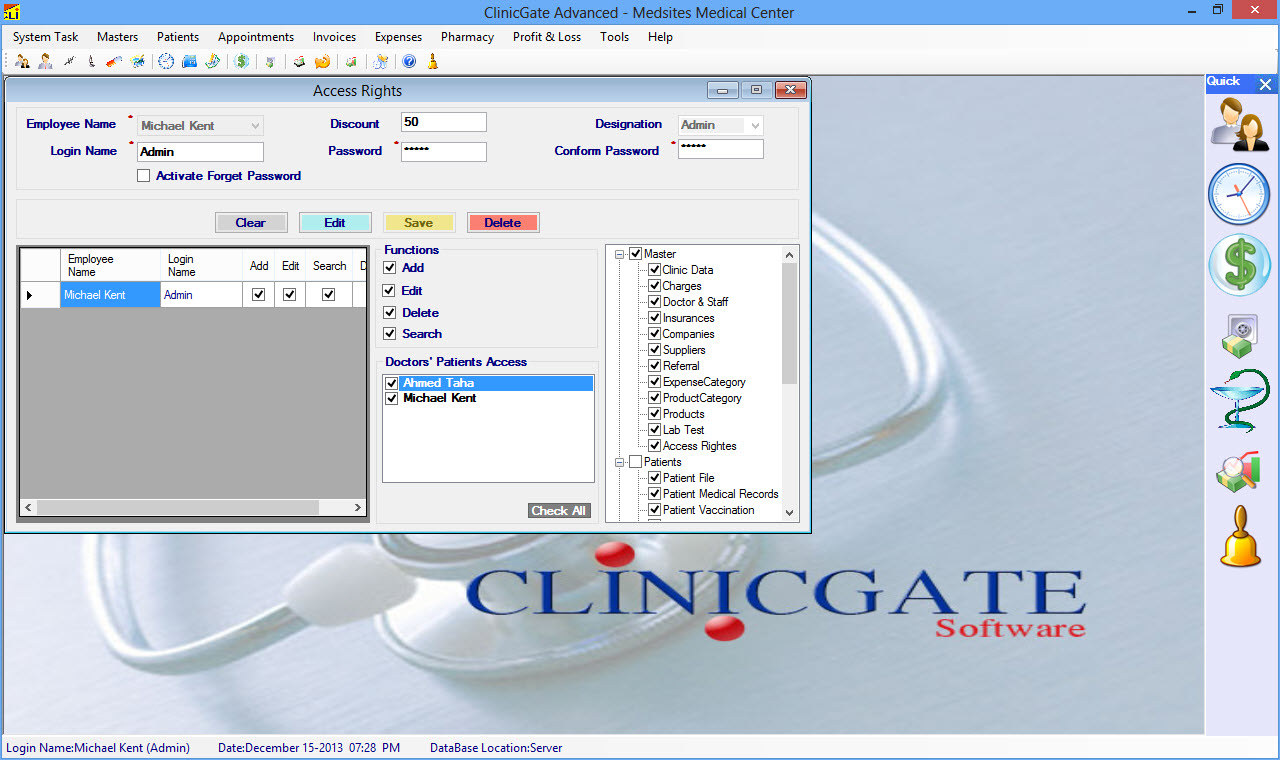
Task: Click the microscope icon in the toolbar
Action: click(91, 62)
